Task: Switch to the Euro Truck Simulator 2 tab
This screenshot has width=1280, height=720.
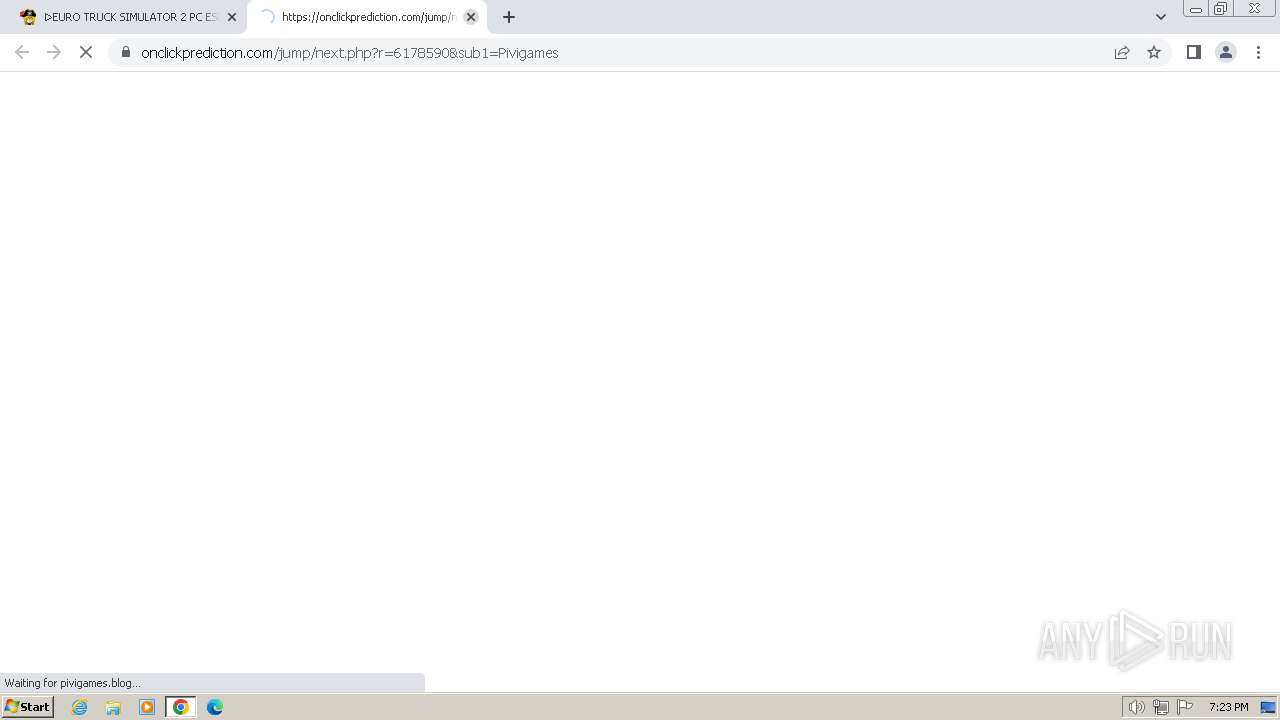Action: coord(120,17)
